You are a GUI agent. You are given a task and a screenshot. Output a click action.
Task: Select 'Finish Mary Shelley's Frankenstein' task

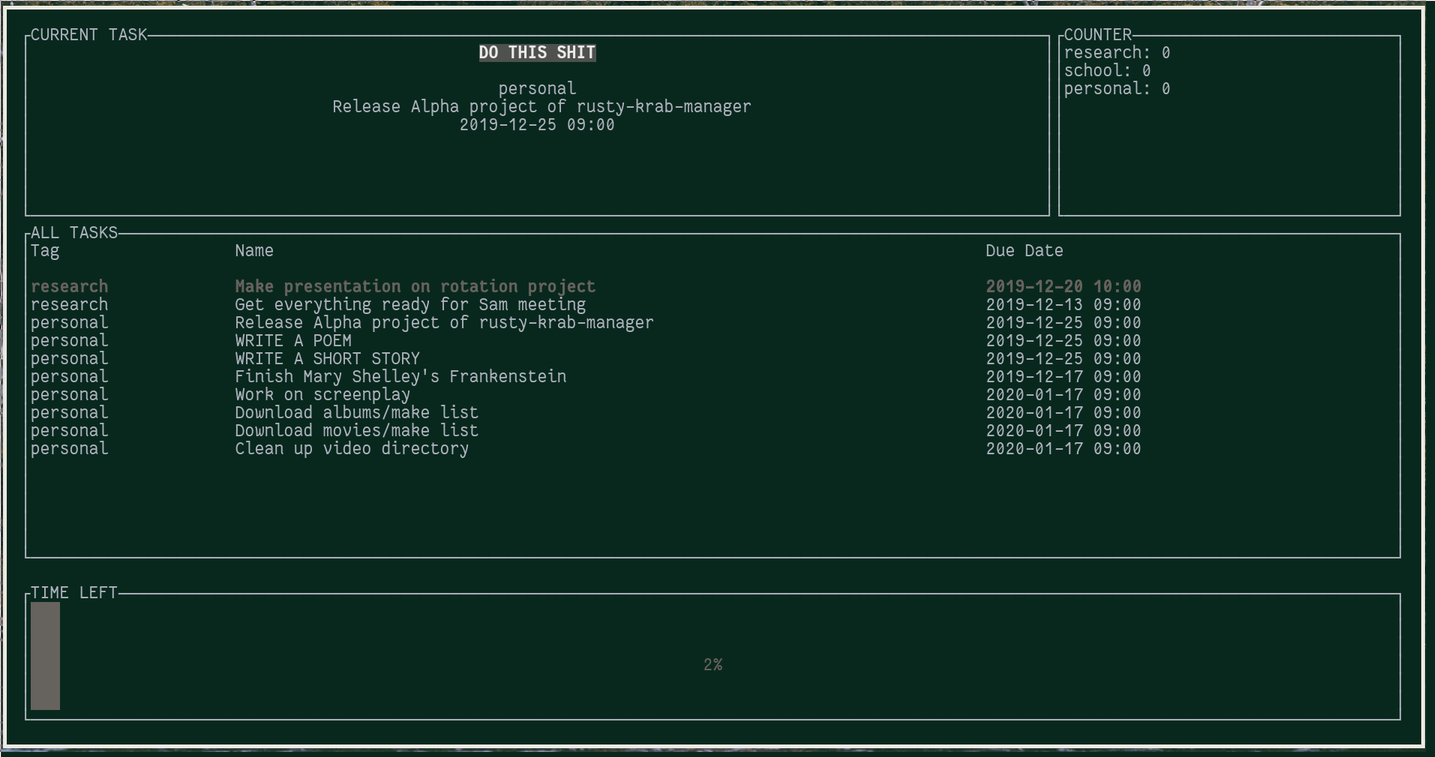[586, 377]
